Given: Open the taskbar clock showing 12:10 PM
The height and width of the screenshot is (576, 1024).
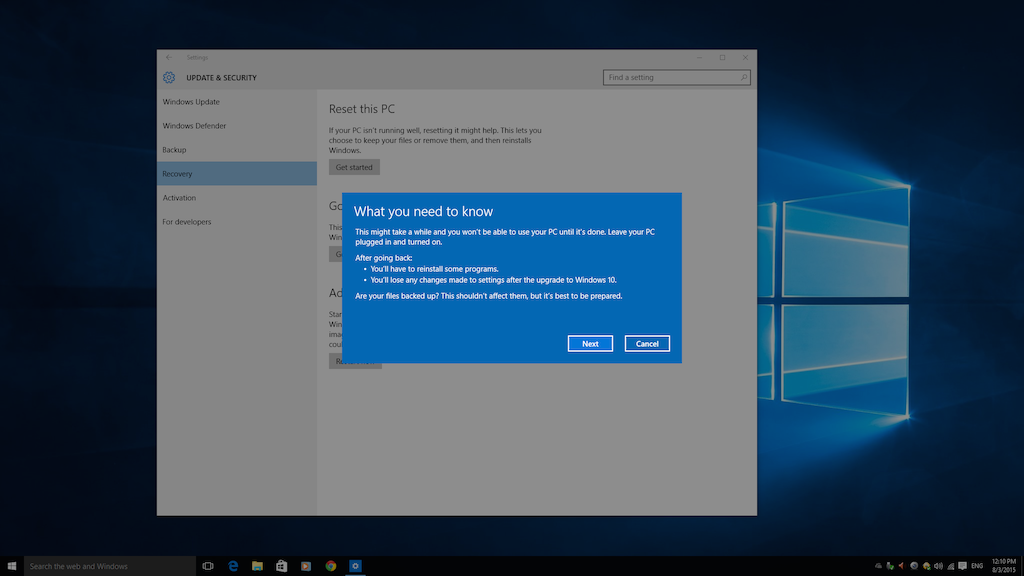Looking at the screenshot, I should tap(1004, 566).
